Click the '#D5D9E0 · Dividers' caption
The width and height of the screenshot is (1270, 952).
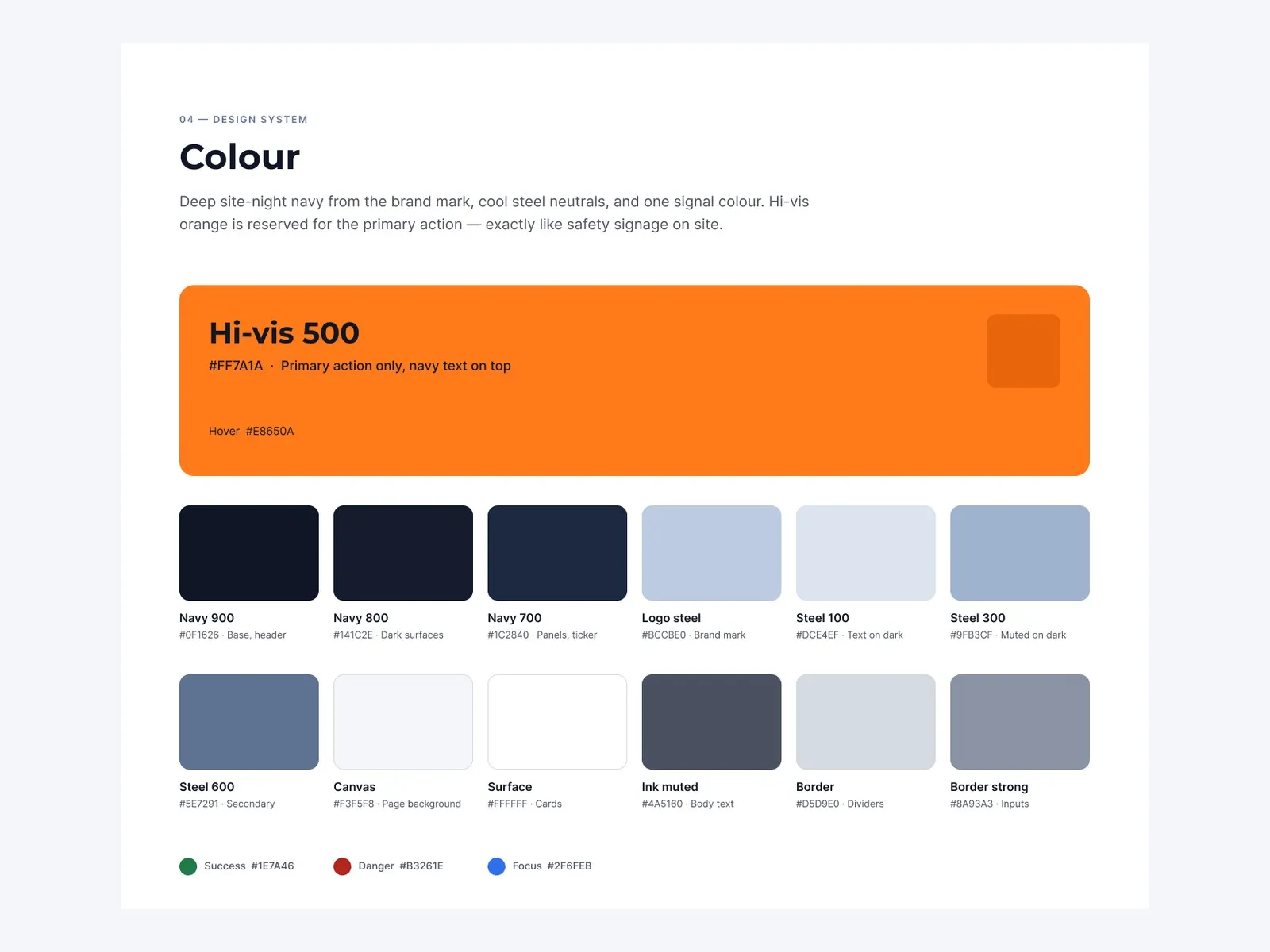click(840, 804)
